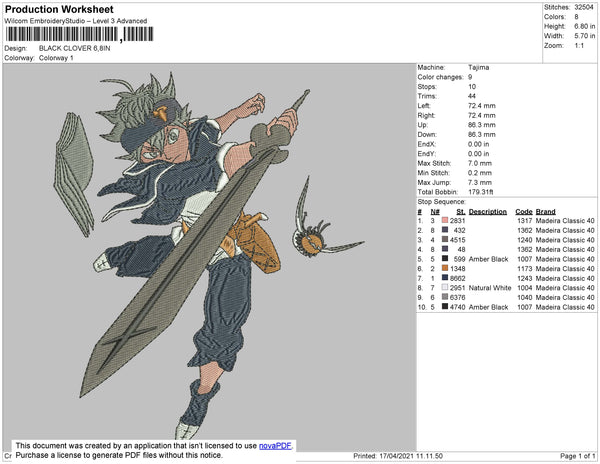Click the "Wilcom EmbroideryStudio – Level 3 Advanced" line
The width and height of the screenshot is (600, 464).
(x=76, y=21)
